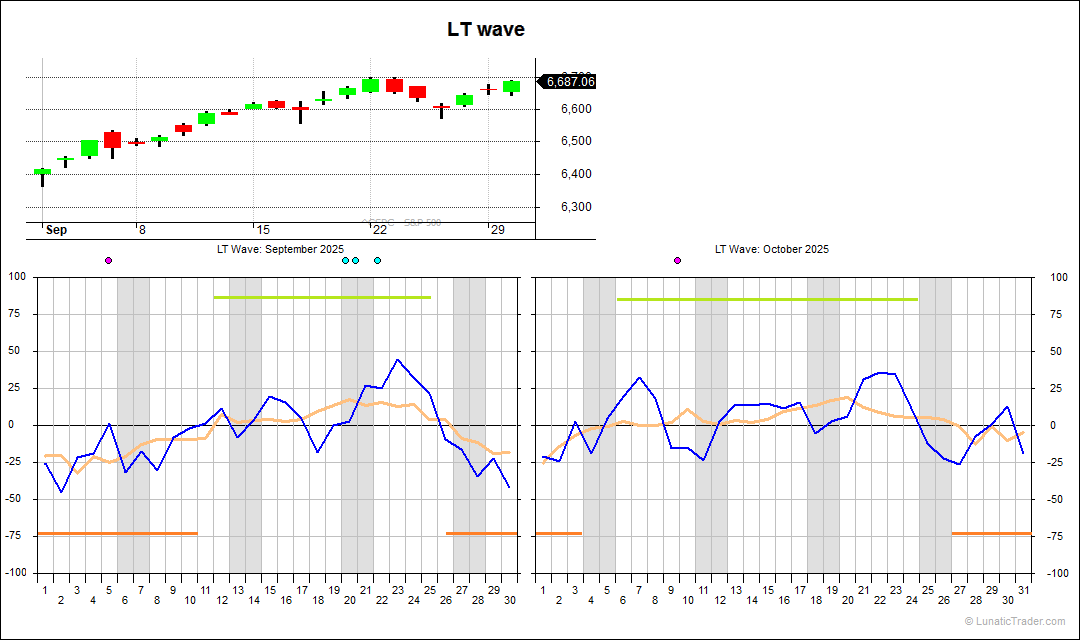Click day 31 label on October axis
The width and height of the screenshot is (1080, 640).
pos(1022,589)
